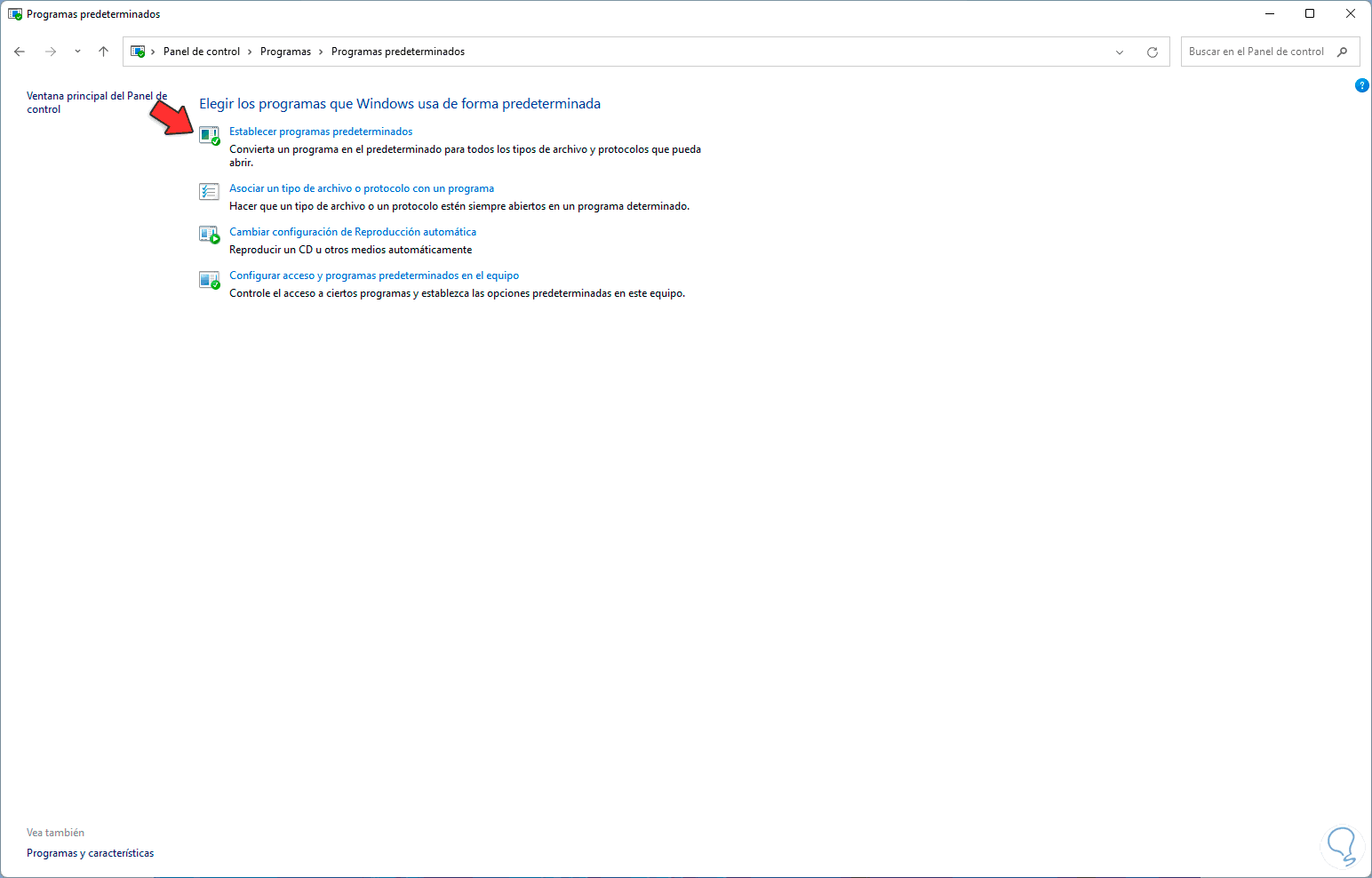
Task: Open Cambiar configuración de Reproducción automática
Action: [353, 232]
